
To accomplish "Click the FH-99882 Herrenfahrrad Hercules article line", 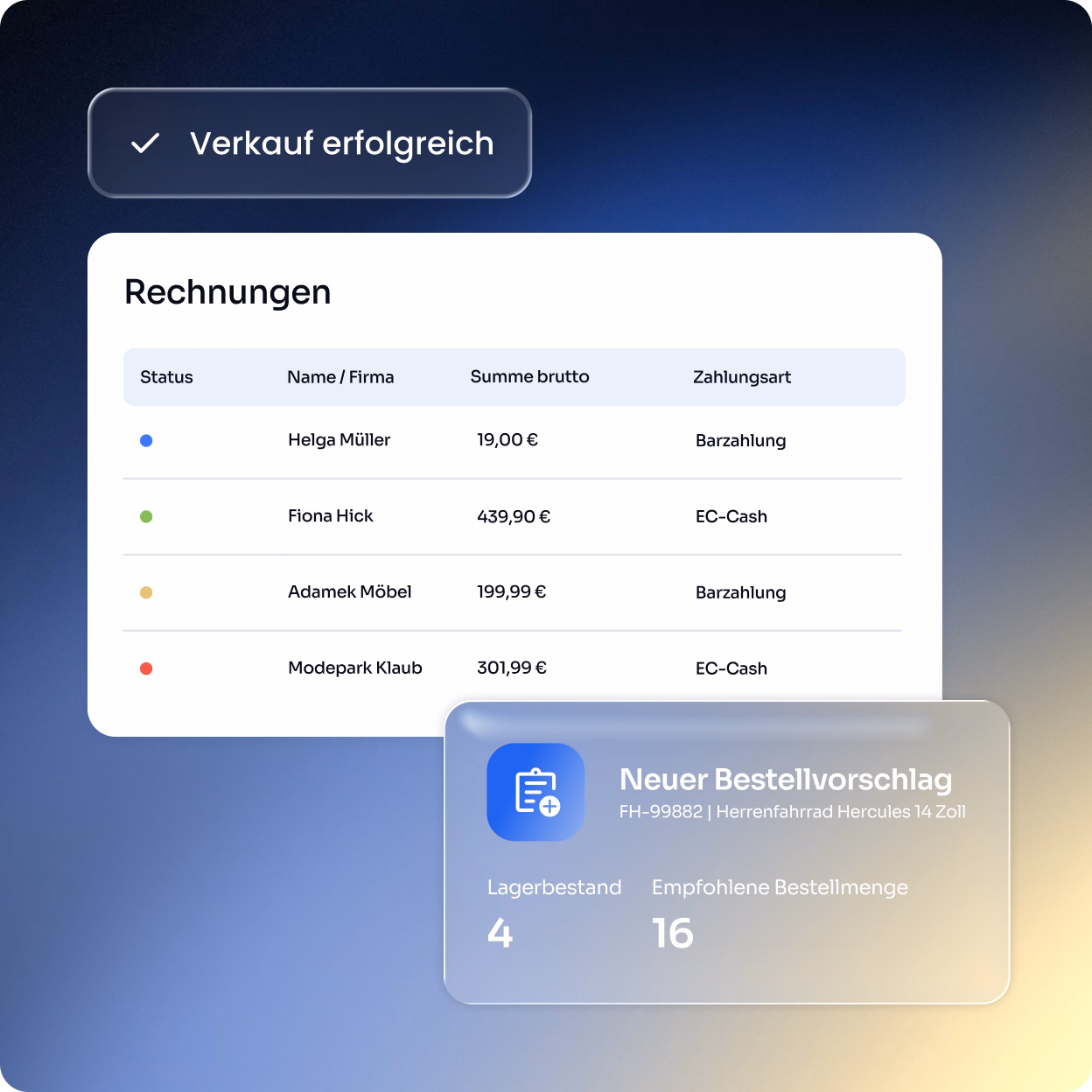I will 793,812.
